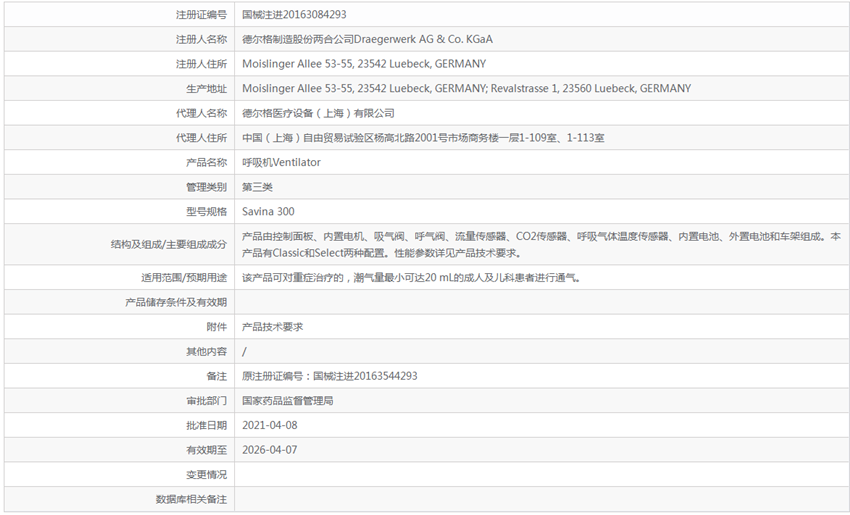The width and height of the screenshot is (850, 515).
Task: Select the intended use text mentioning 20 mL
Action: (411, 278)
